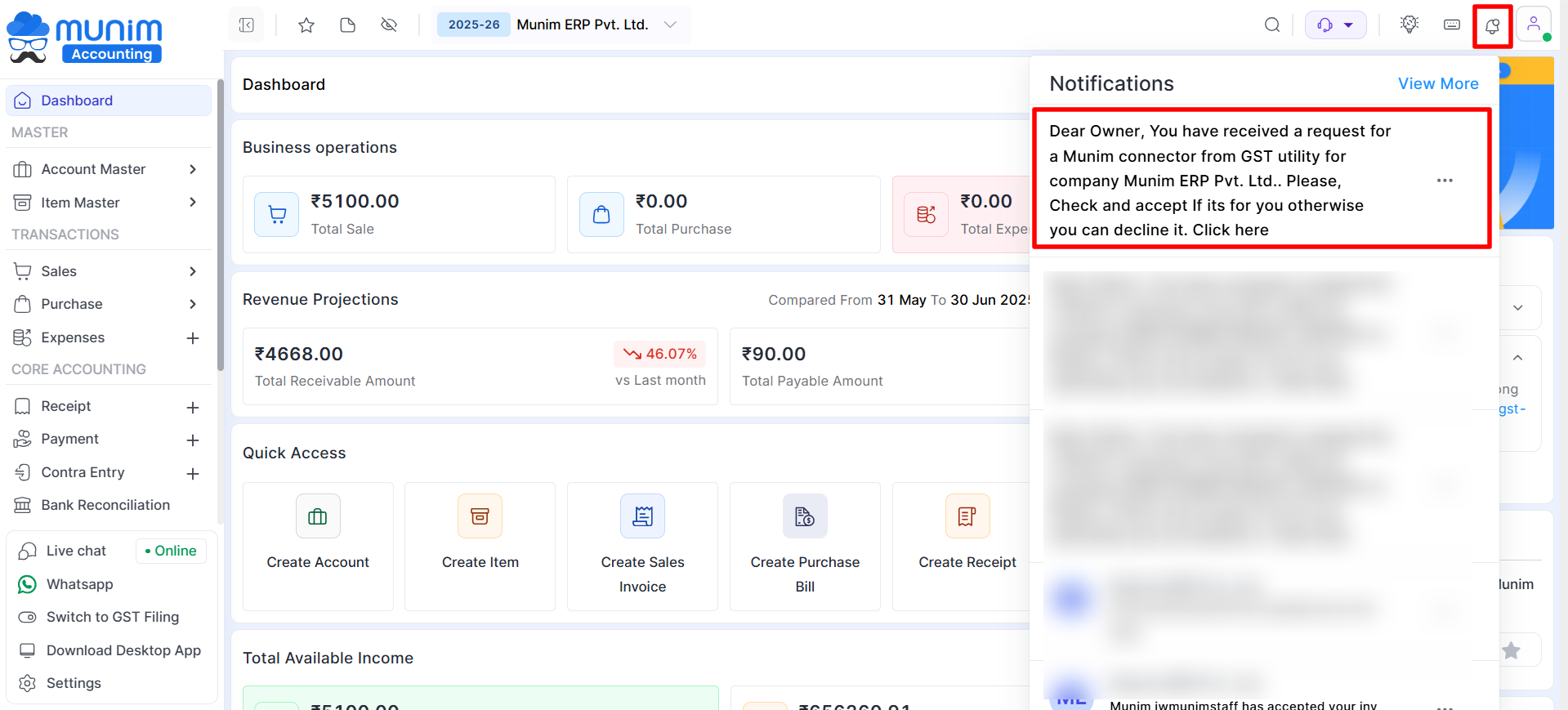Image resolution: width=1568 pixels, height=710 pixels.
Task: Click the Total Sale cart icon
Action: pos(277,214)
